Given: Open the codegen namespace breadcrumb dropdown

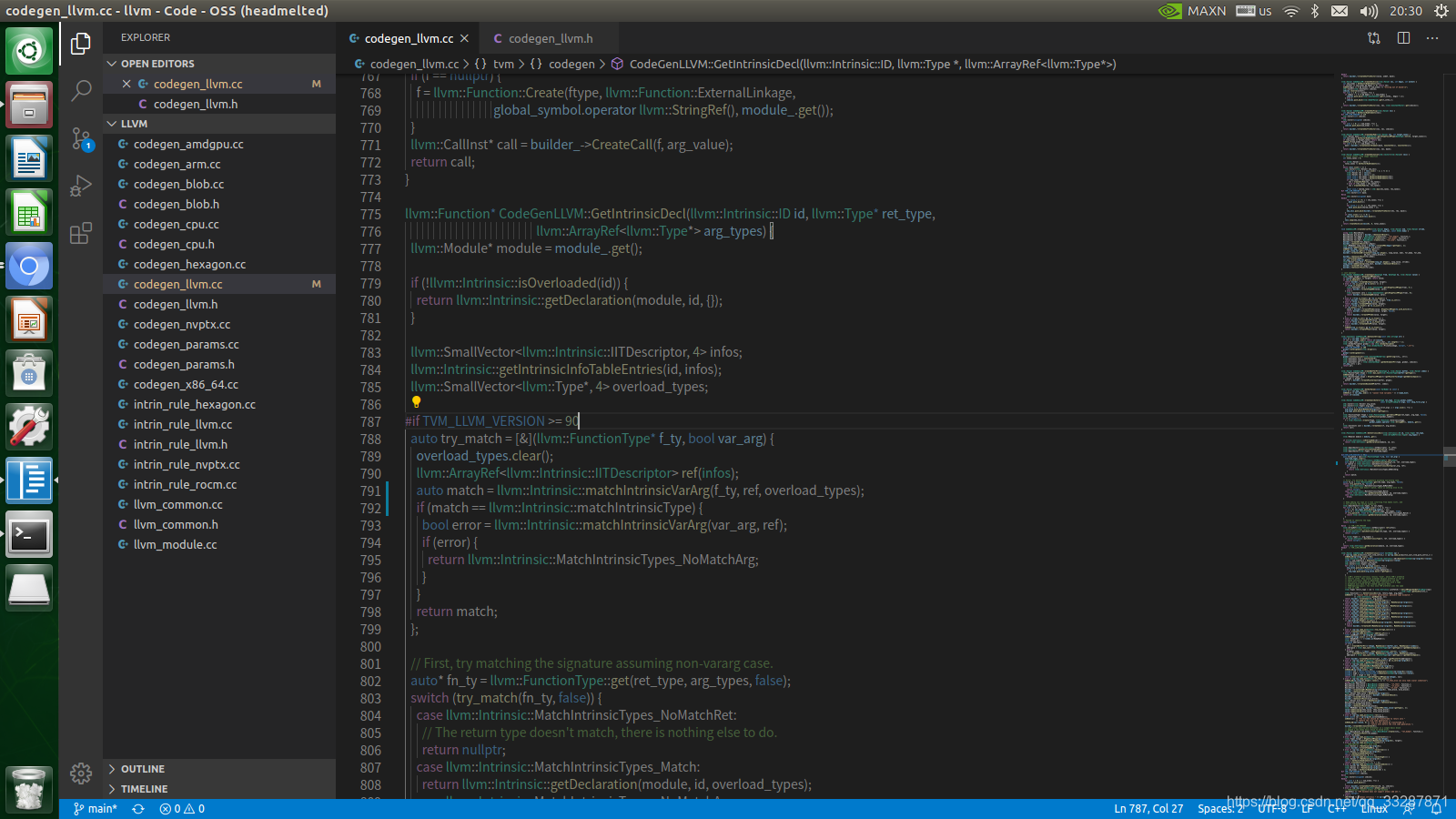Looking at the screenshot, I should pos(562,64).
